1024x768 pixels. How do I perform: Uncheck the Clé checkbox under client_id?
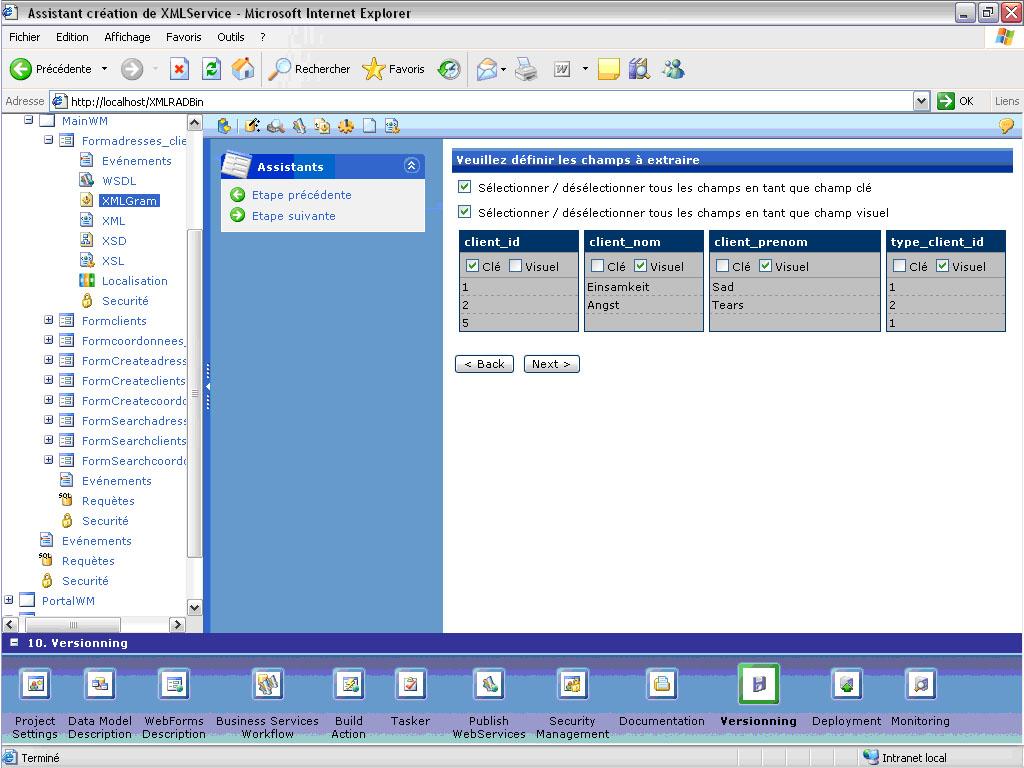pos(473,266)
